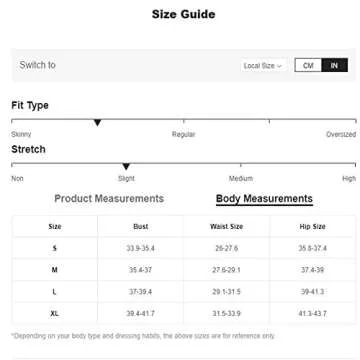Open the Local Size dropdown
The image size is (360, 360).
[x=263, y=66]
